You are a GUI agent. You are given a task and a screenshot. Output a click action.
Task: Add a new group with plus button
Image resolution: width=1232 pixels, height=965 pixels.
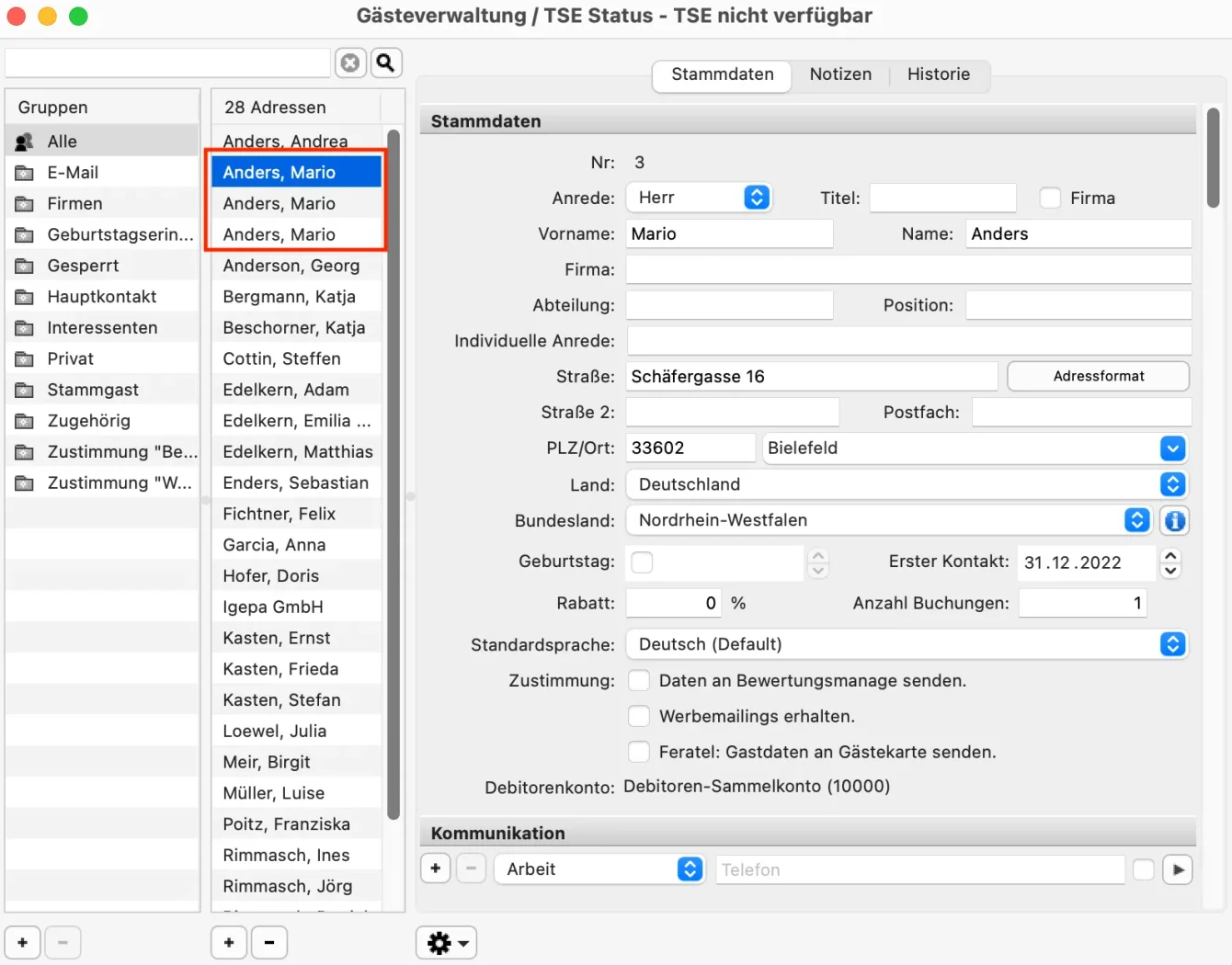pyautogui.click(x=23, y=942)
